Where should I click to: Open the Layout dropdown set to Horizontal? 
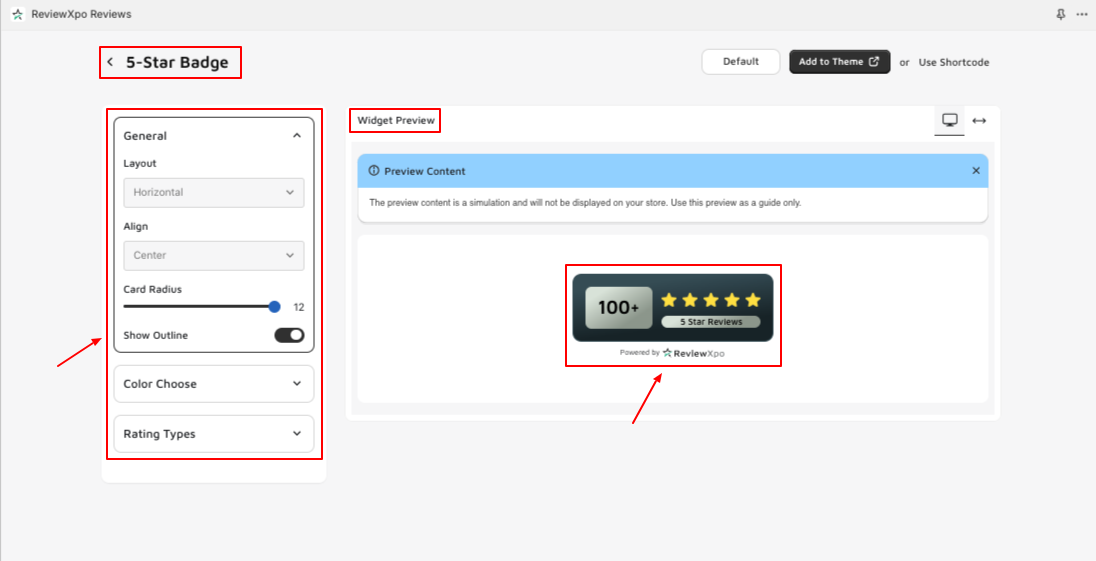(x=214, y=193)
